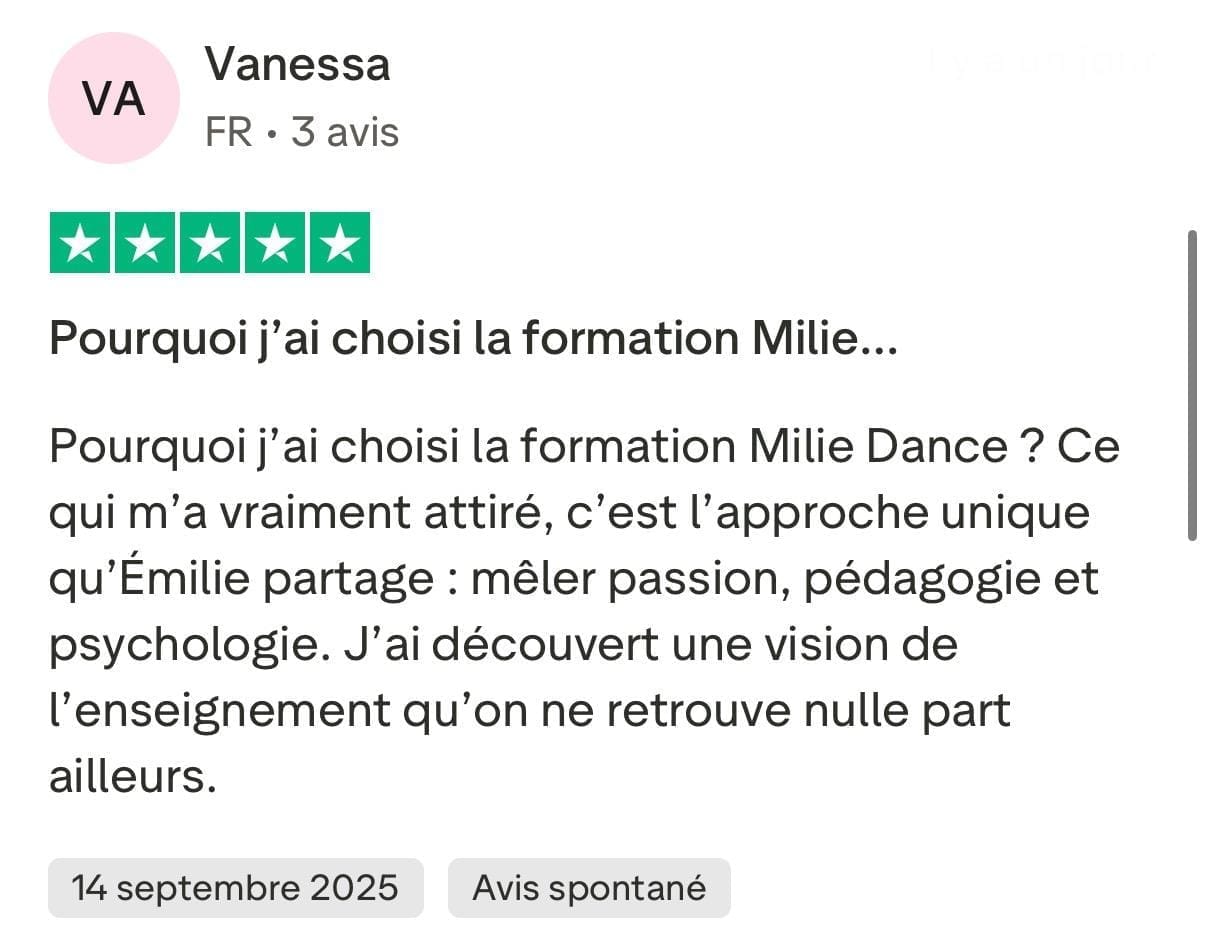Open Vanessa's 3 avis count
Screen dimensions: 1206x945
click(x=345, y=132)
